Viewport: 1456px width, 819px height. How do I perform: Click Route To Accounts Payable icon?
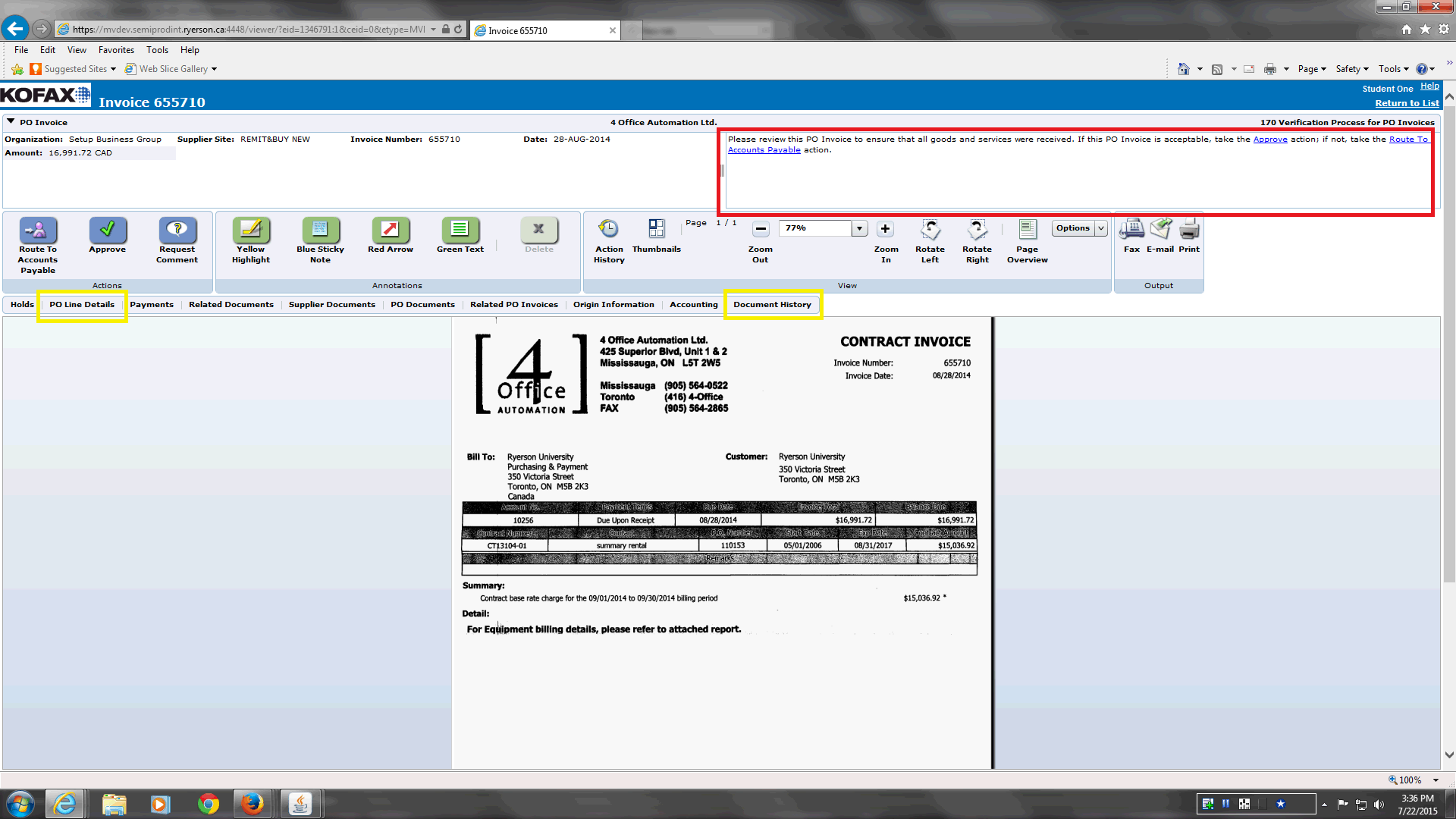point(38,229)
